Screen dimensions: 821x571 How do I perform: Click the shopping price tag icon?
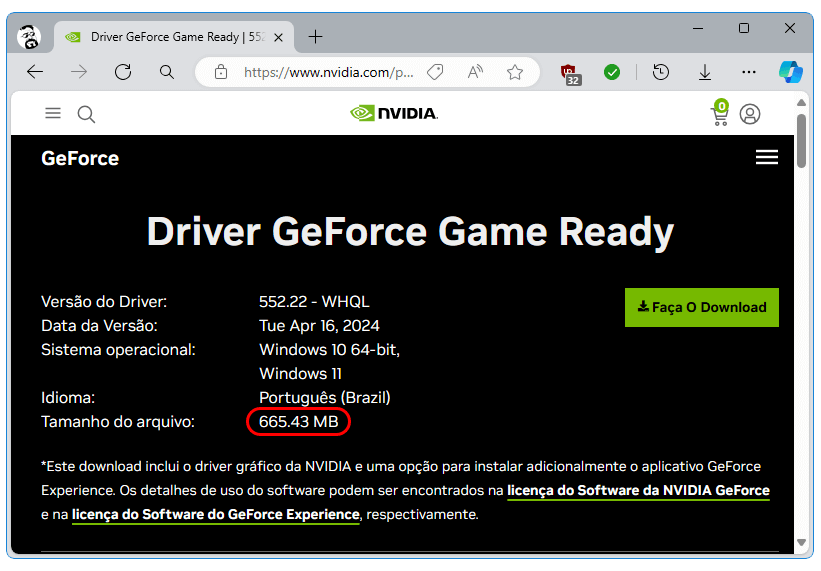coord(435,72)
